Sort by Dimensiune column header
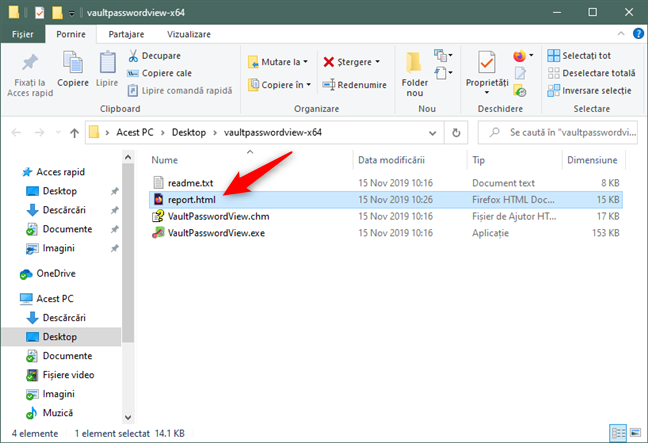The height and width of the screenshot is (443, 648). [593, 160]
